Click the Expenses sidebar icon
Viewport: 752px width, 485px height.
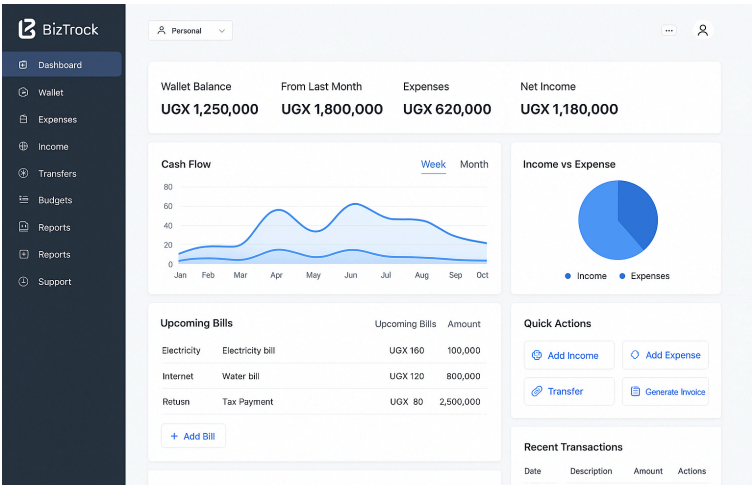(23, 119)
